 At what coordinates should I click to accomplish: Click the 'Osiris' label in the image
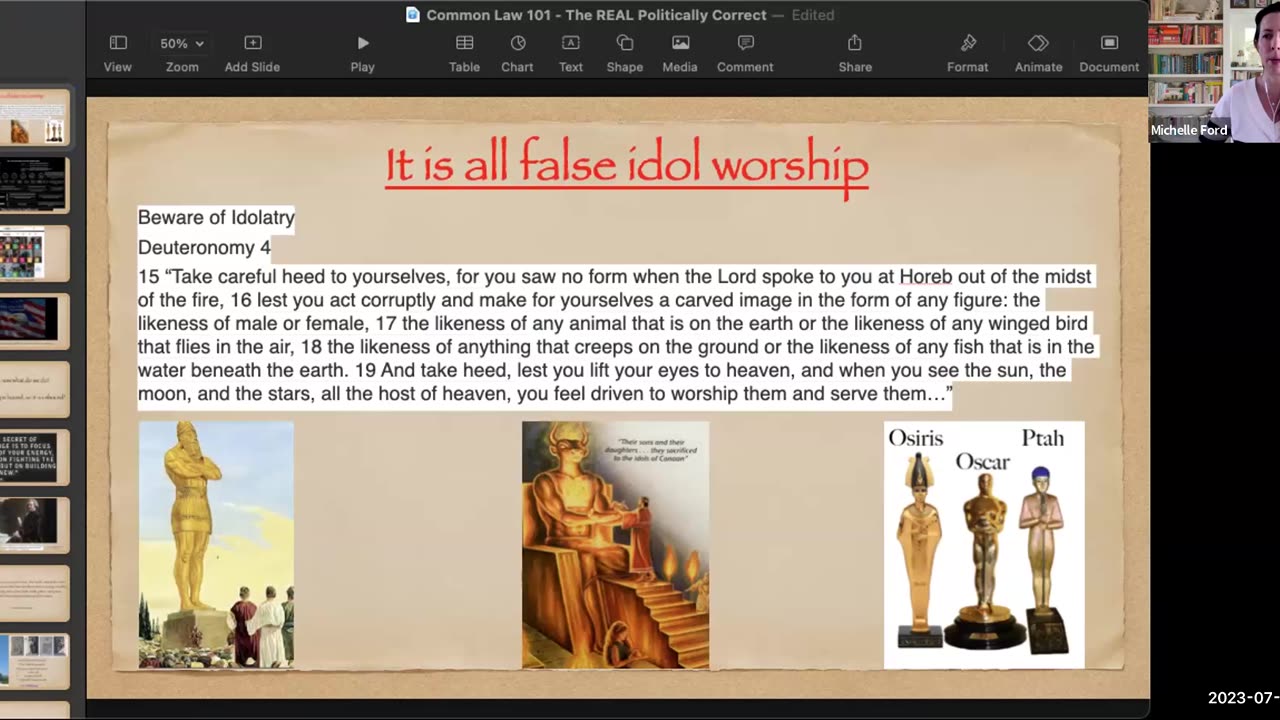coord(916,438)
